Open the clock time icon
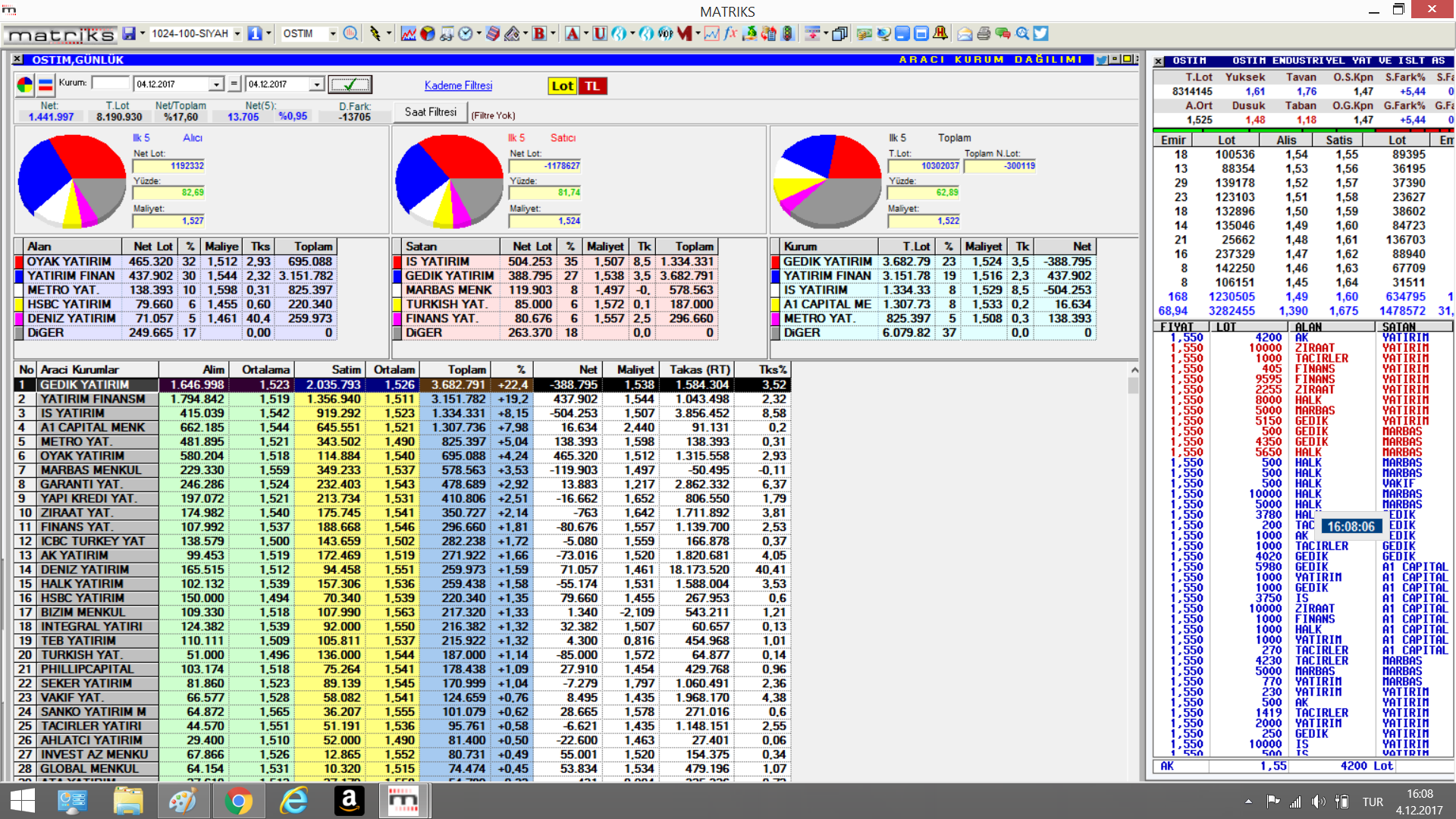The image size is (1456, 819). point(466,33)
